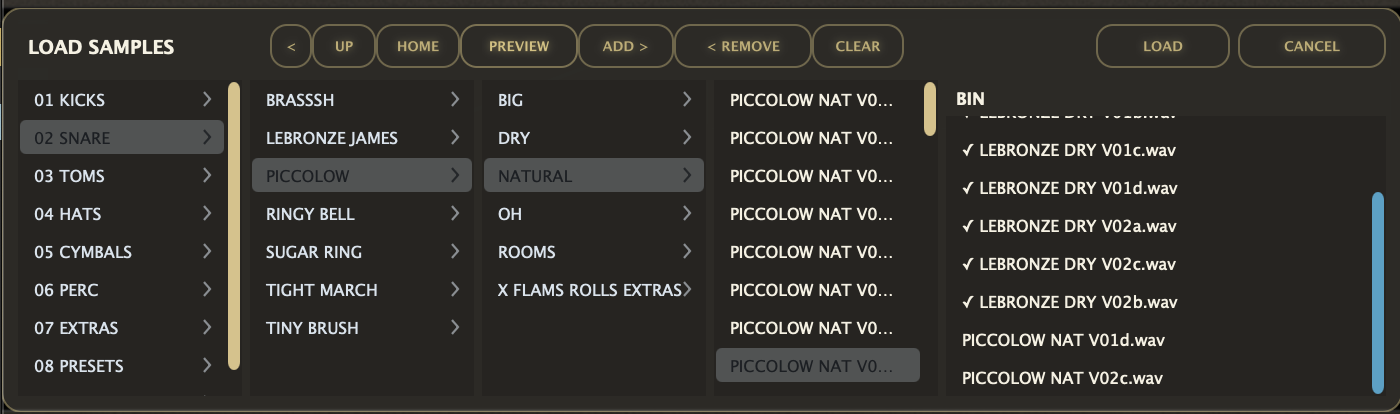This screenshot has height=414, width=1400.
Task: Select PICCOLOW NAT V01d.wav in the bin
Action: [1063, 340]
